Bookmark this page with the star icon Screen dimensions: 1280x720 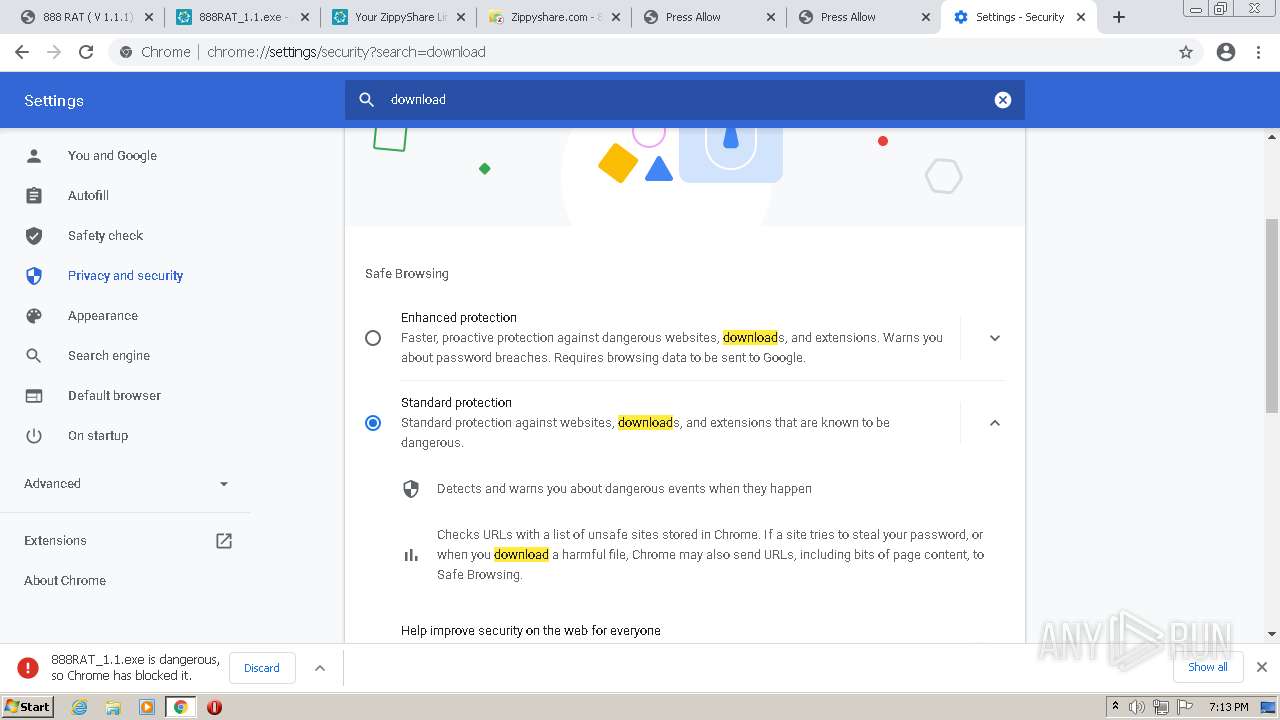(x=1186, y=52)
